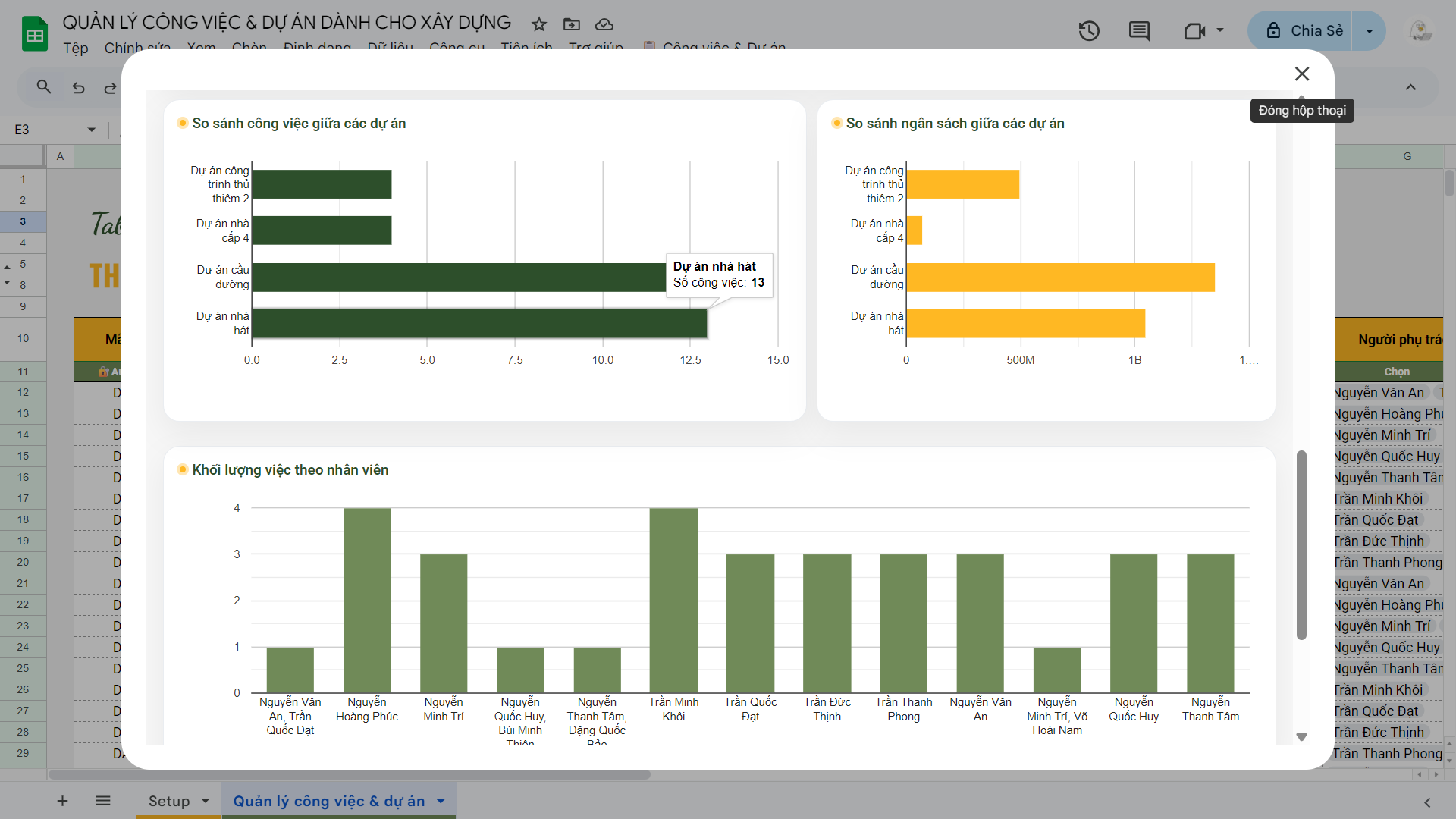Start a meeting with camera icon
The height and width of the screenshot is (819, 1456).
click(x=1194, y=31)
